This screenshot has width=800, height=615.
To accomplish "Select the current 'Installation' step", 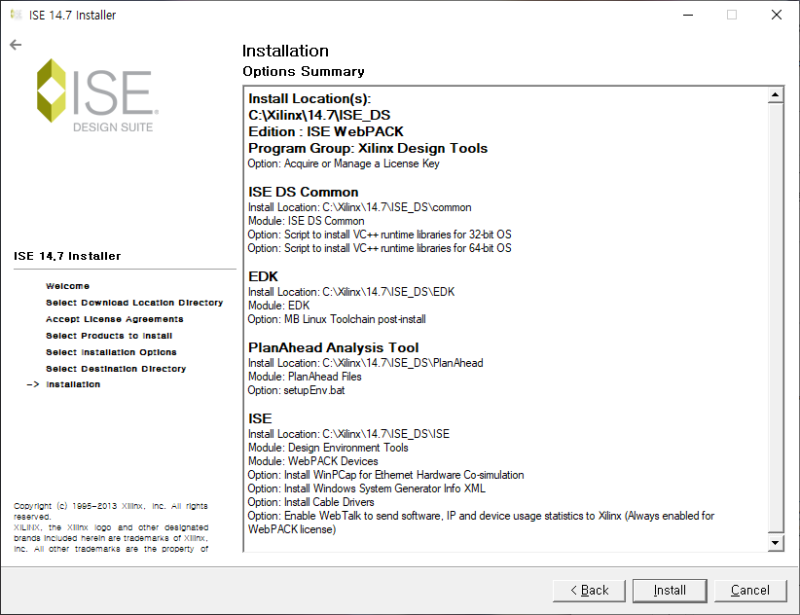I will pyautogui.click(x=73, y=384).
